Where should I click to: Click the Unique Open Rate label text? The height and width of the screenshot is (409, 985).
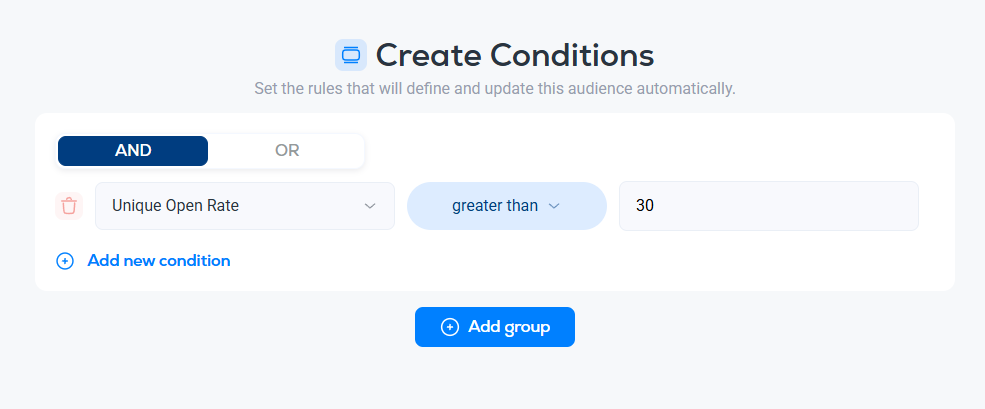point(175,206)
